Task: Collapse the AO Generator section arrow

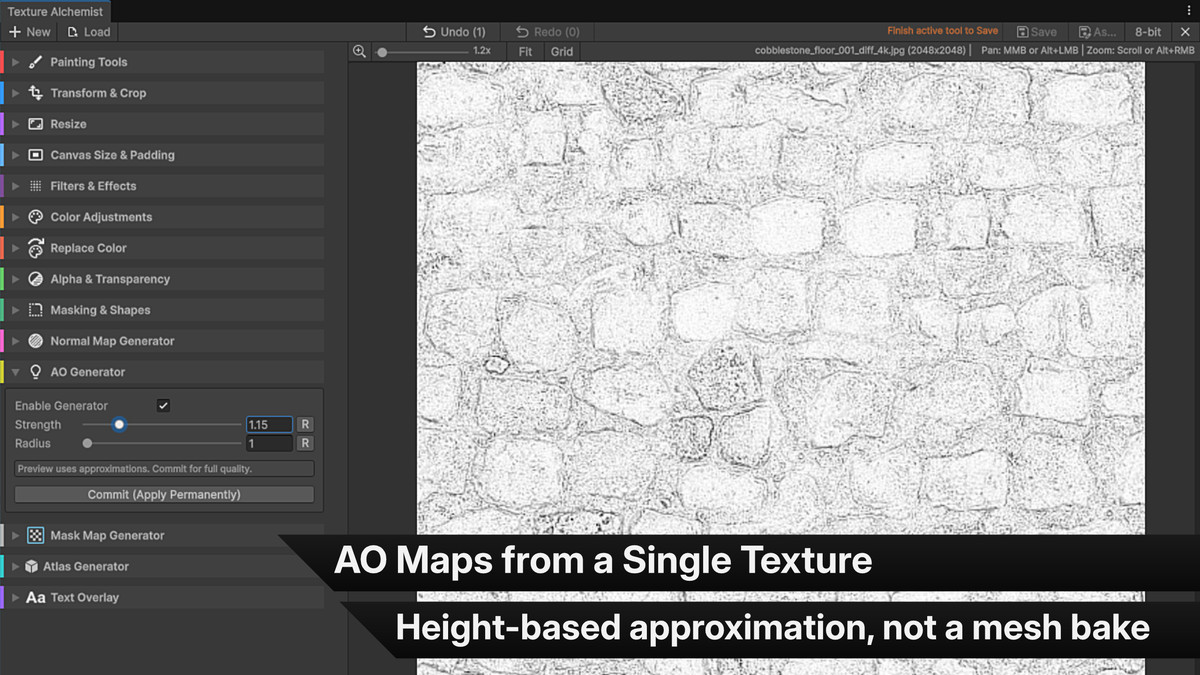Action: click(x=15, y=372)
